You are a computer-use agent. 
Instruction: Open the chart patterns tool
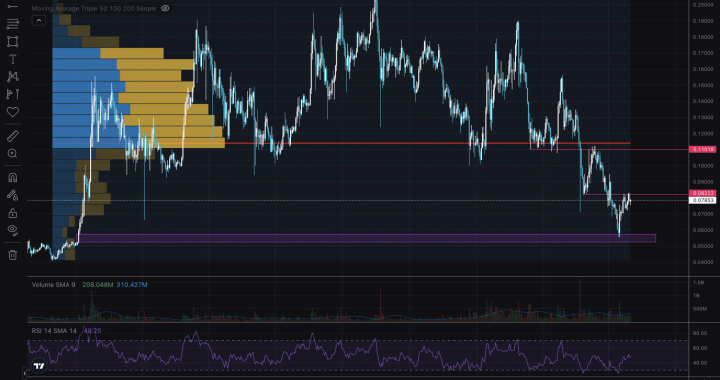coord(12,77)
